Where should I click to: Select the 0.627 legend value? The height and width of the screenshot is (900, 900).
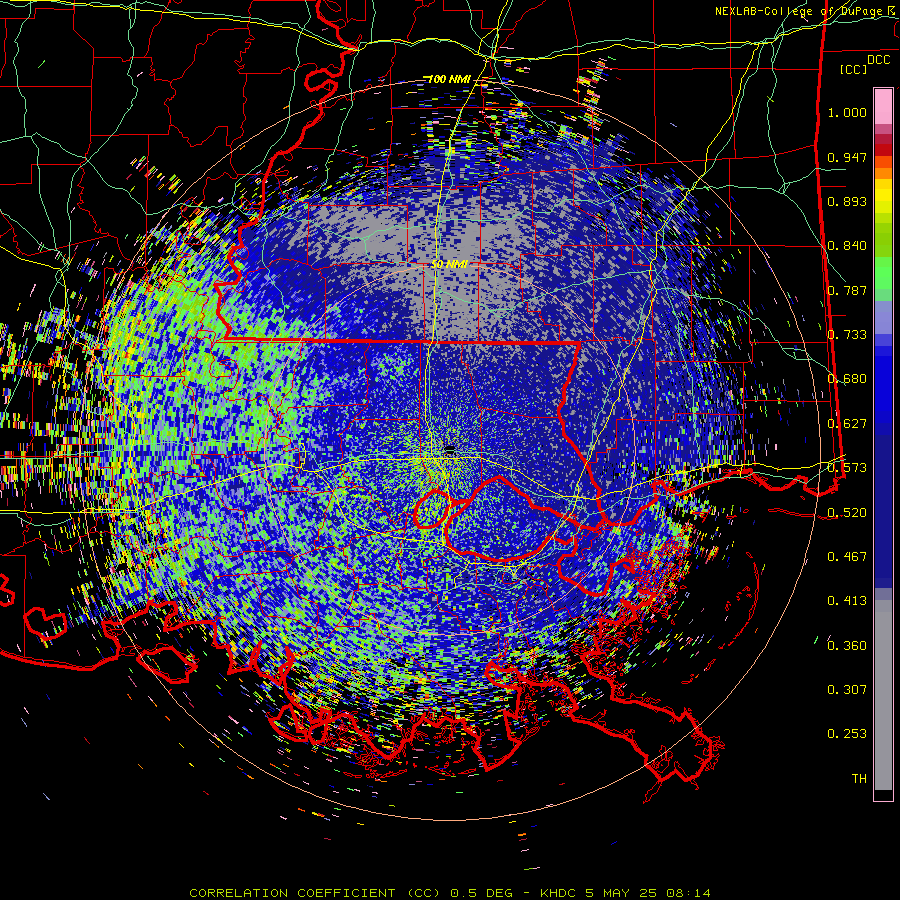(847, 424)
